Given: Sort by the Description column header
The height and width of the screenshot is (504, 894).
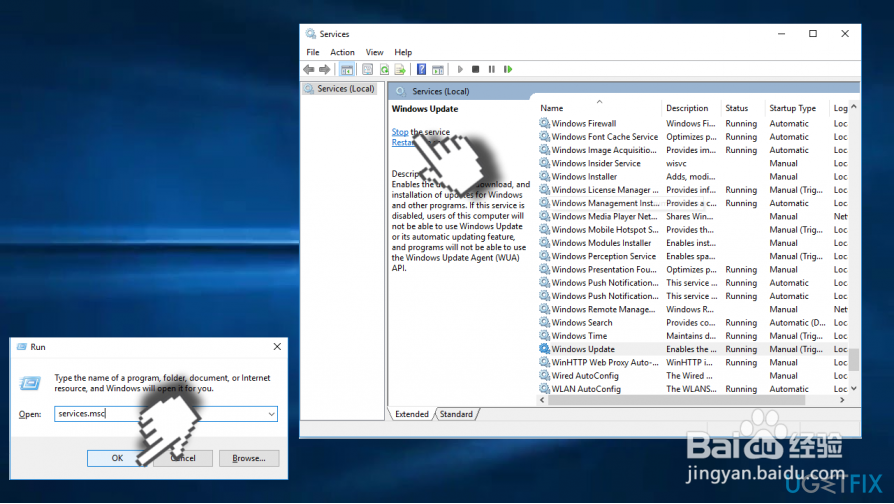Looking at the screenshot, I should point(690,108).
